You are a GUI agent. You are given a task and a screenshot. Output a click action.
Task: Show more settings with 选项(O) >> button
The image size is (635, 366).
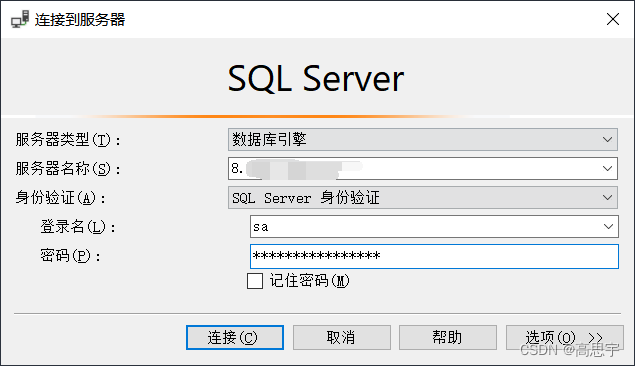[x=565, y=337]
